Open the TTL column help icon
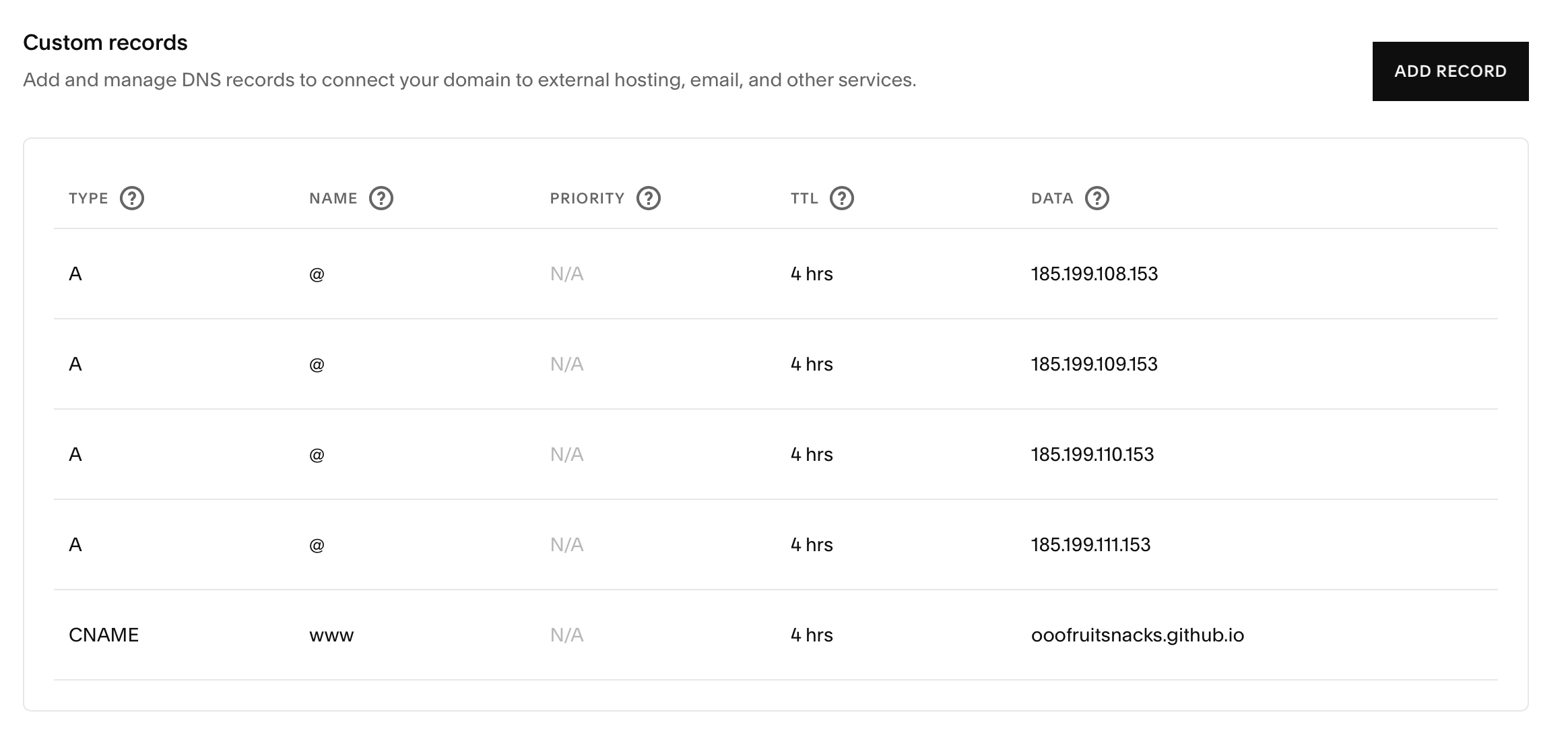1568x756 pixels. coord(842,198)
